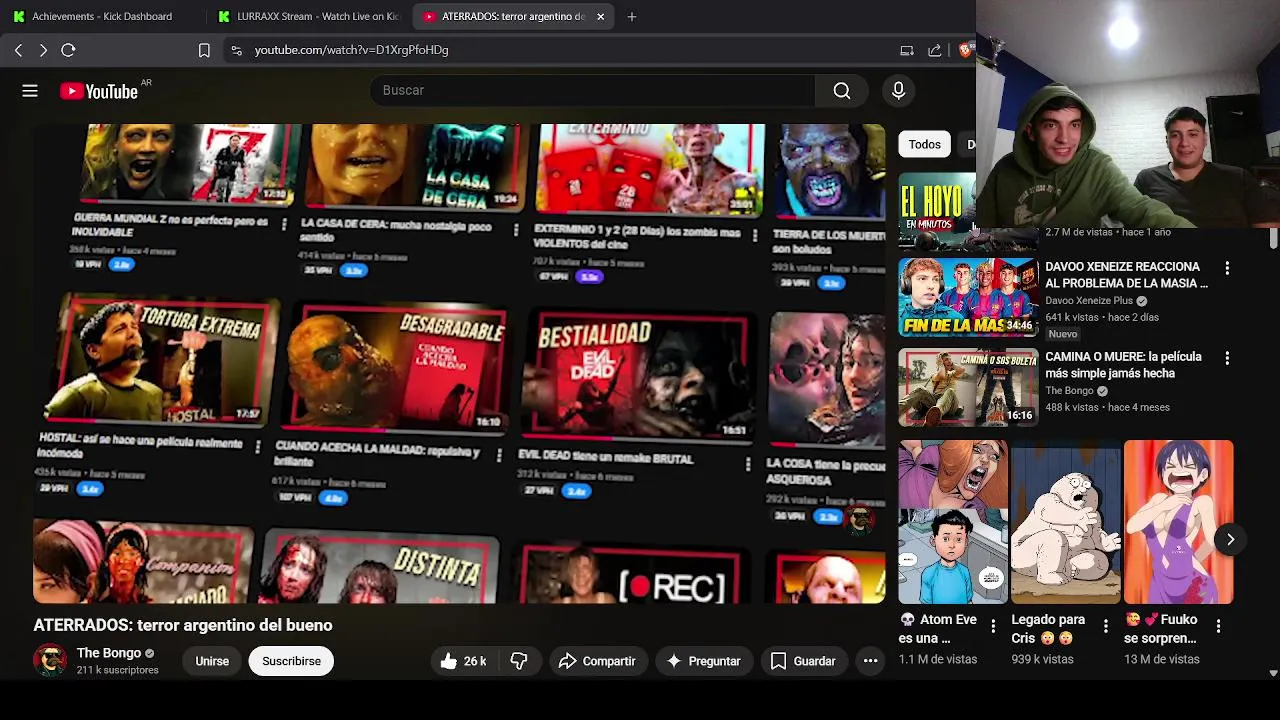Open options menu for CAMINA O MUERE video
Screen dimensions: 1280x720
1227,358
